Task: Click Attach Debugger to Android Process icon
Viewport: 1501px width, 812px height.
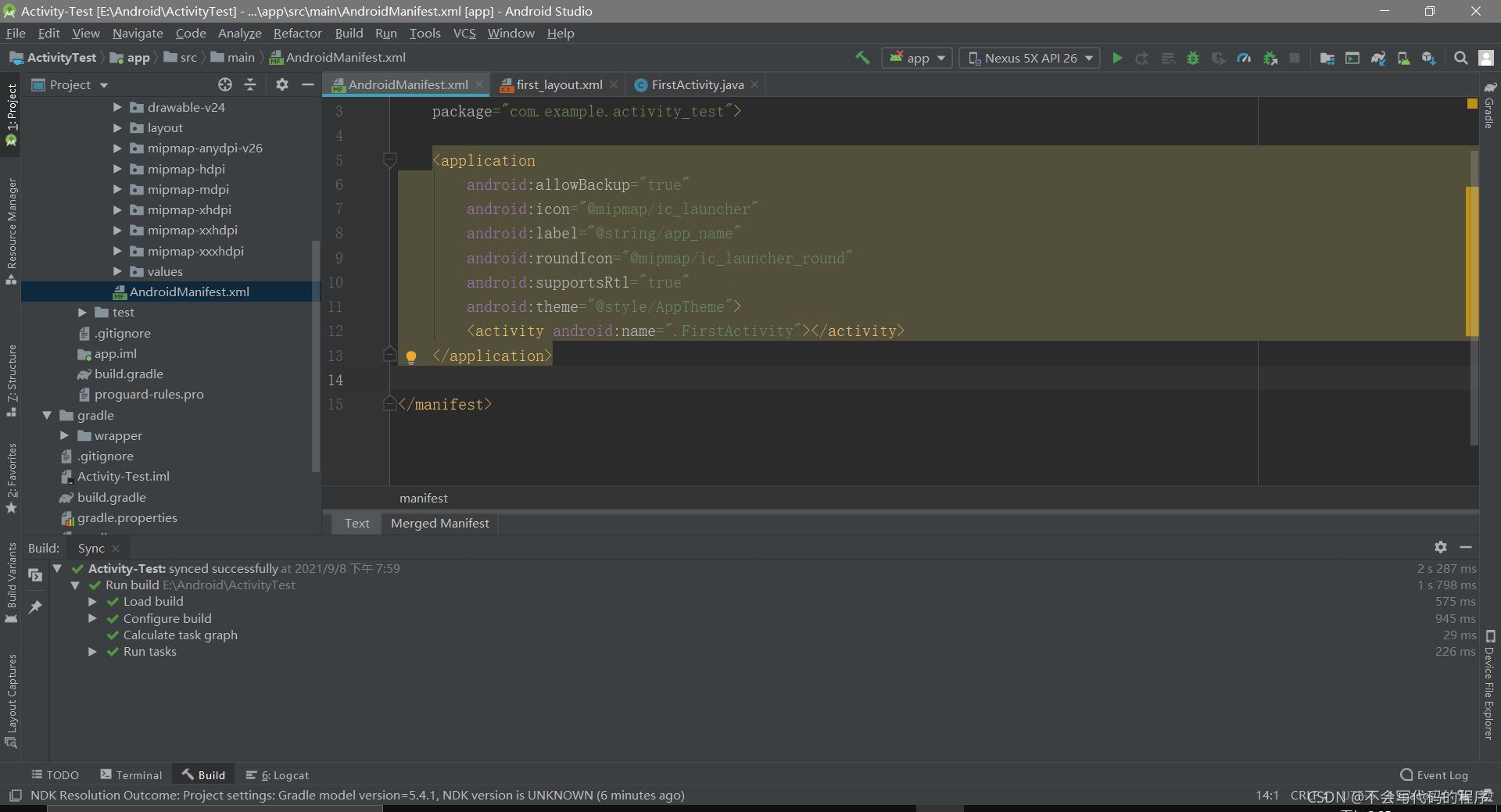Action: 1270,58
